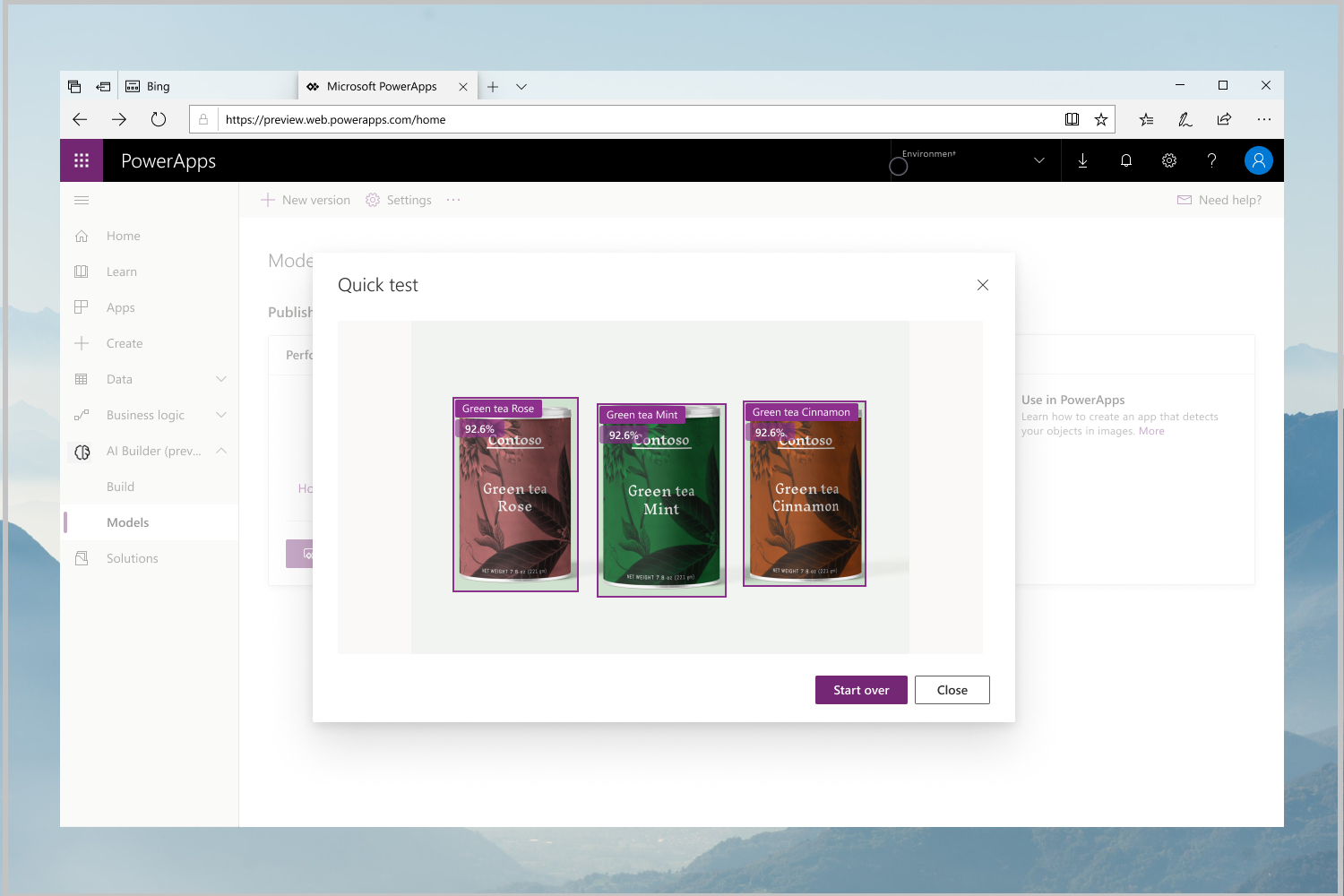Select the Home icon in the left navigation
1344x896 pixels.
[x=82, y=236]
